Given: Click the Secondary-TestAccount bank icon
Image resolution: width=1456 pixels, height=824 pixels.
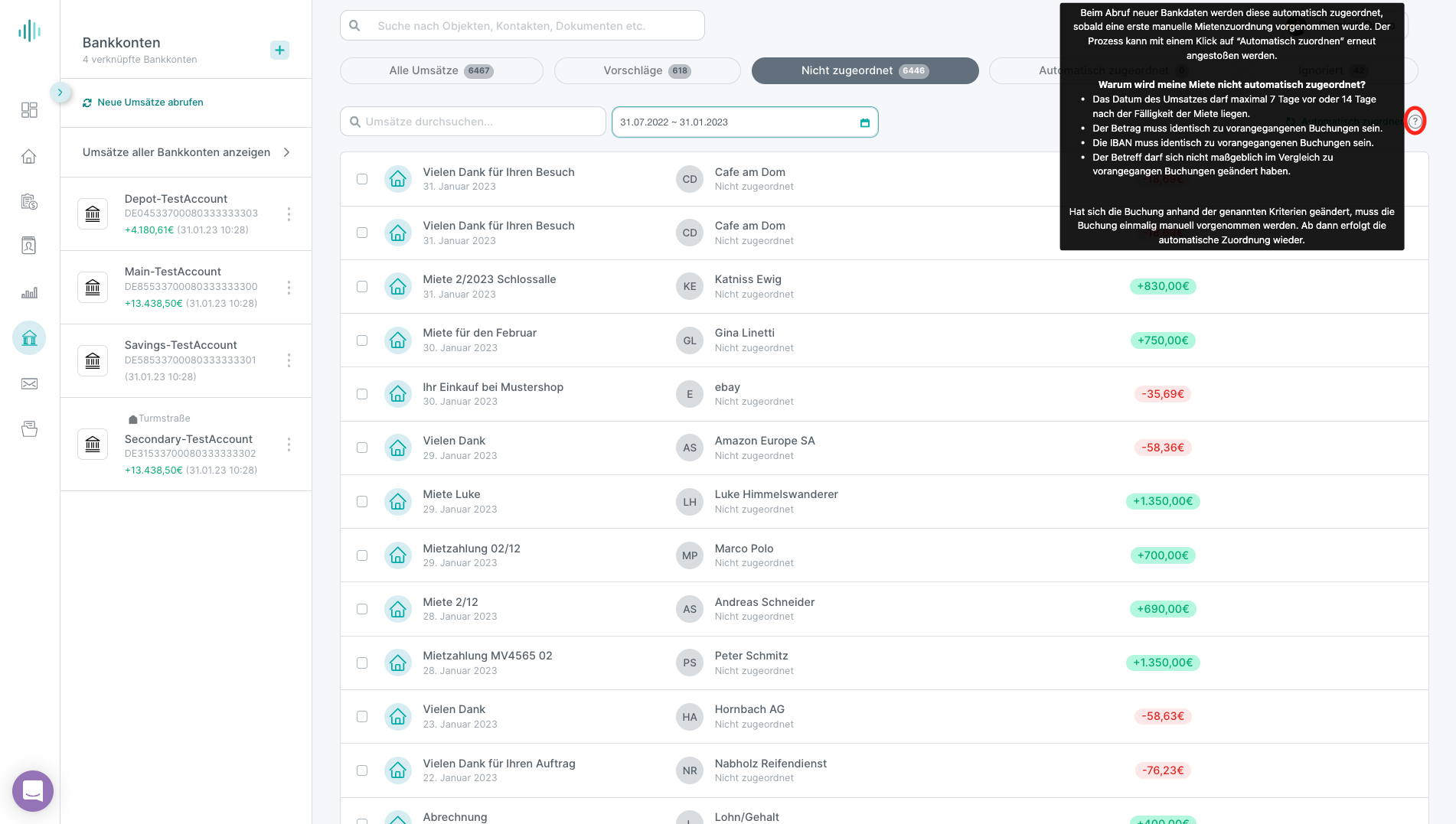Looking at the screenshot, I should tap(93, 445).
